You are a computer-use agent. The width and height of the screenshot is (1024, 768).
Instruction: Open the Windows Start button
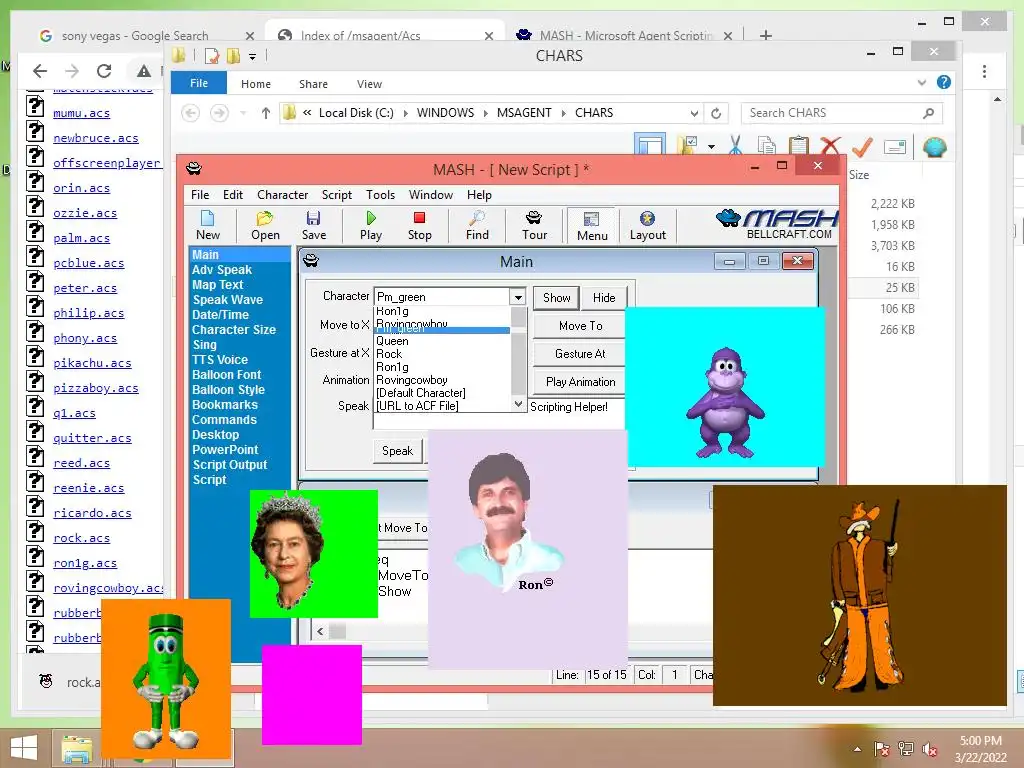tap(24, 748)
